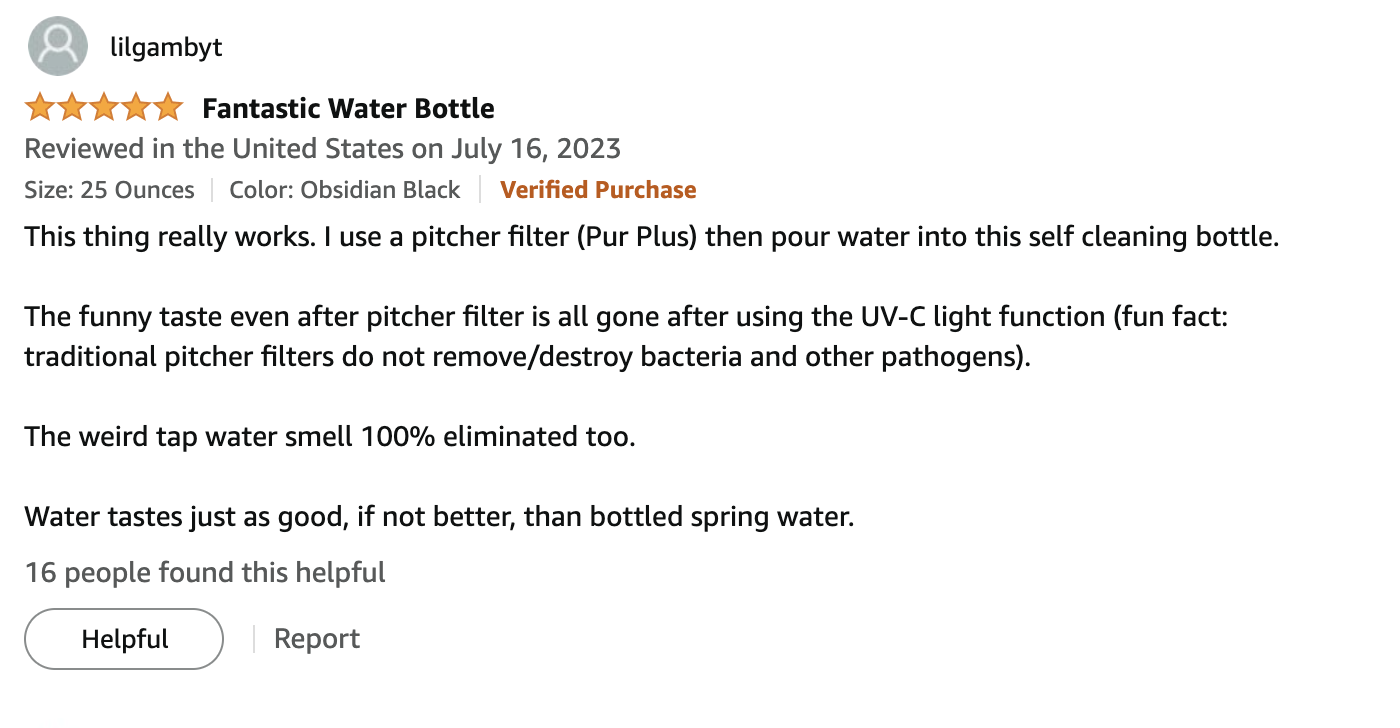Click the Color: Obsidian Black text

[x=345, y=190]
